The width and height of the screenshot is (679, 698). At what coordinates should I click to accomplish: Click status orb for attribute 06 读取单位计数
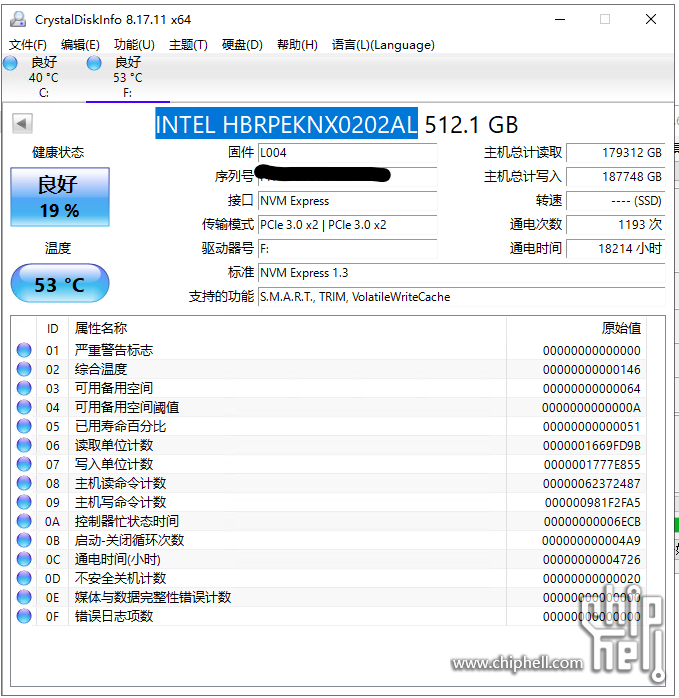click(24, 445)
